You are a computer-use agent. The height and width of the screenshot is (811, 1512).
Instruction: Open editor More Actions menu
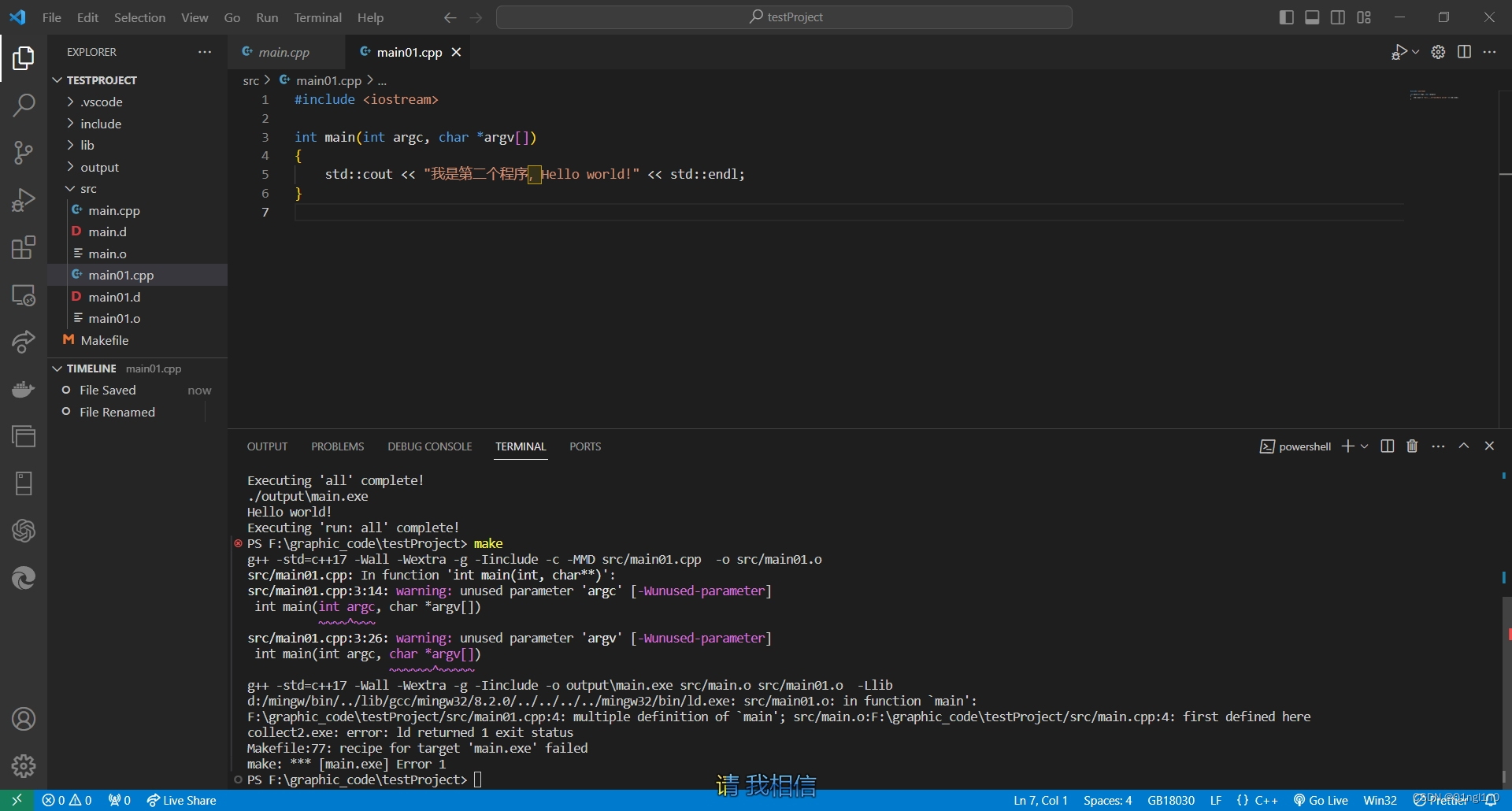[1489, 52]
